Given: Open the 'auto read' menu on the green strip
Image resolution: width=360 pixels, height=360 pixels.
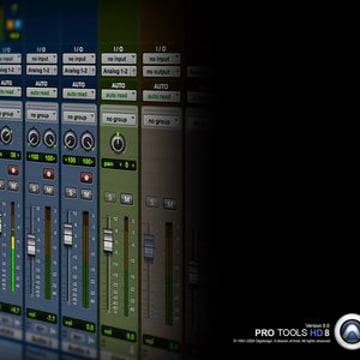Looking at the screenshot, I should point(119,95).
